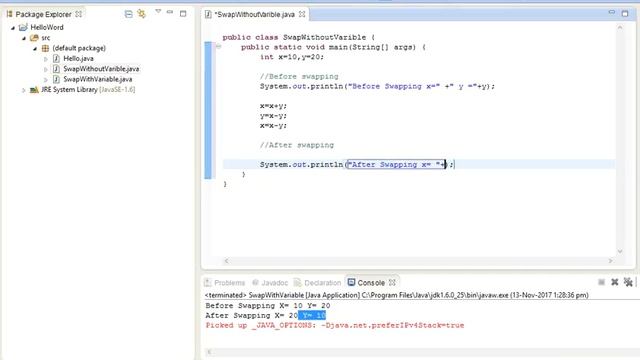The height and width of the screenshot is (360, 640).
Task: Select the Package Explorer tab
Action: pos(43,14)
